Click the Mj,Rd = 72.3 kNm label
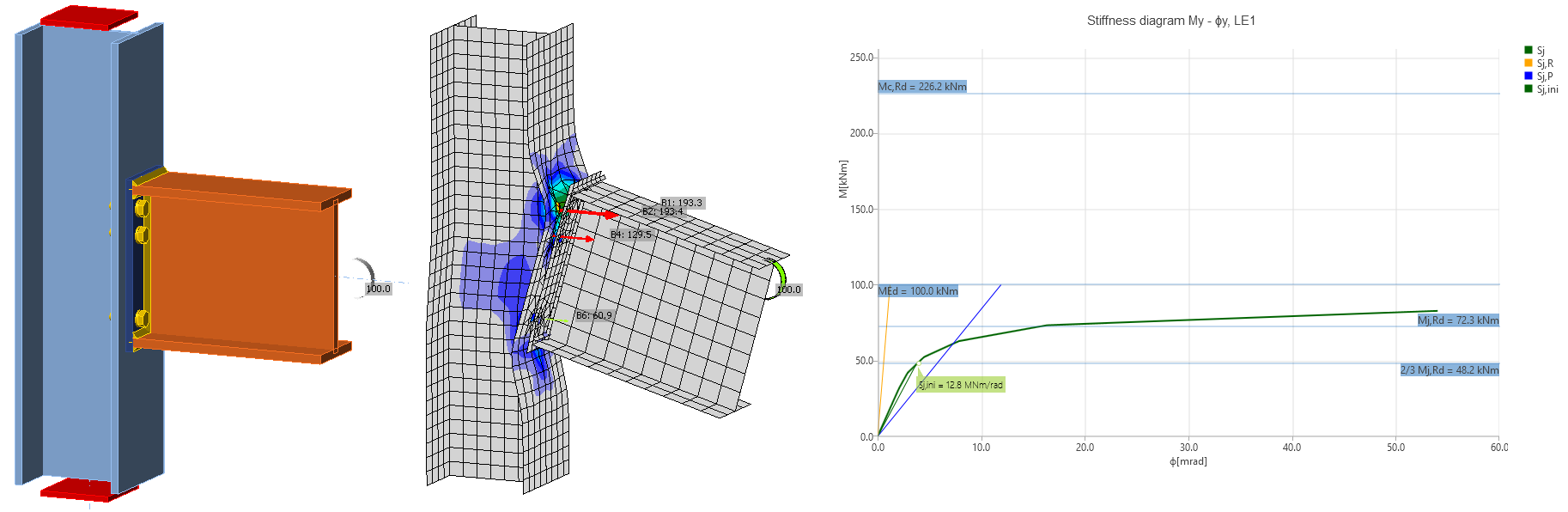Screen dimensions: 1568x512 coord(1457,320)
